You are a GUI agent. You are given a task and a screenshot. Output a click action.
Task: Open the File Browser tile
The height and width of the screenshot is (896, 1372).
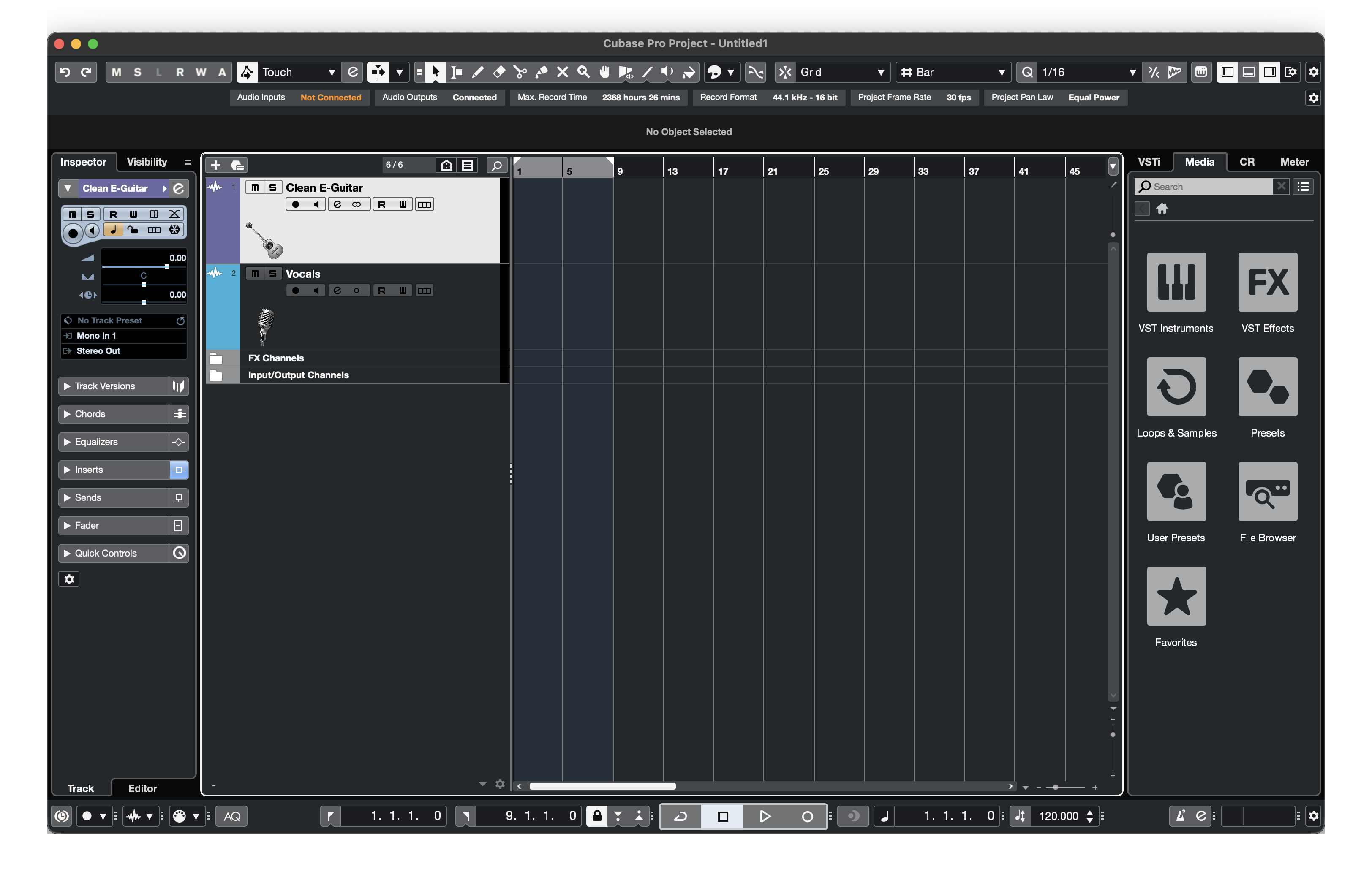tap(1267, 491)
